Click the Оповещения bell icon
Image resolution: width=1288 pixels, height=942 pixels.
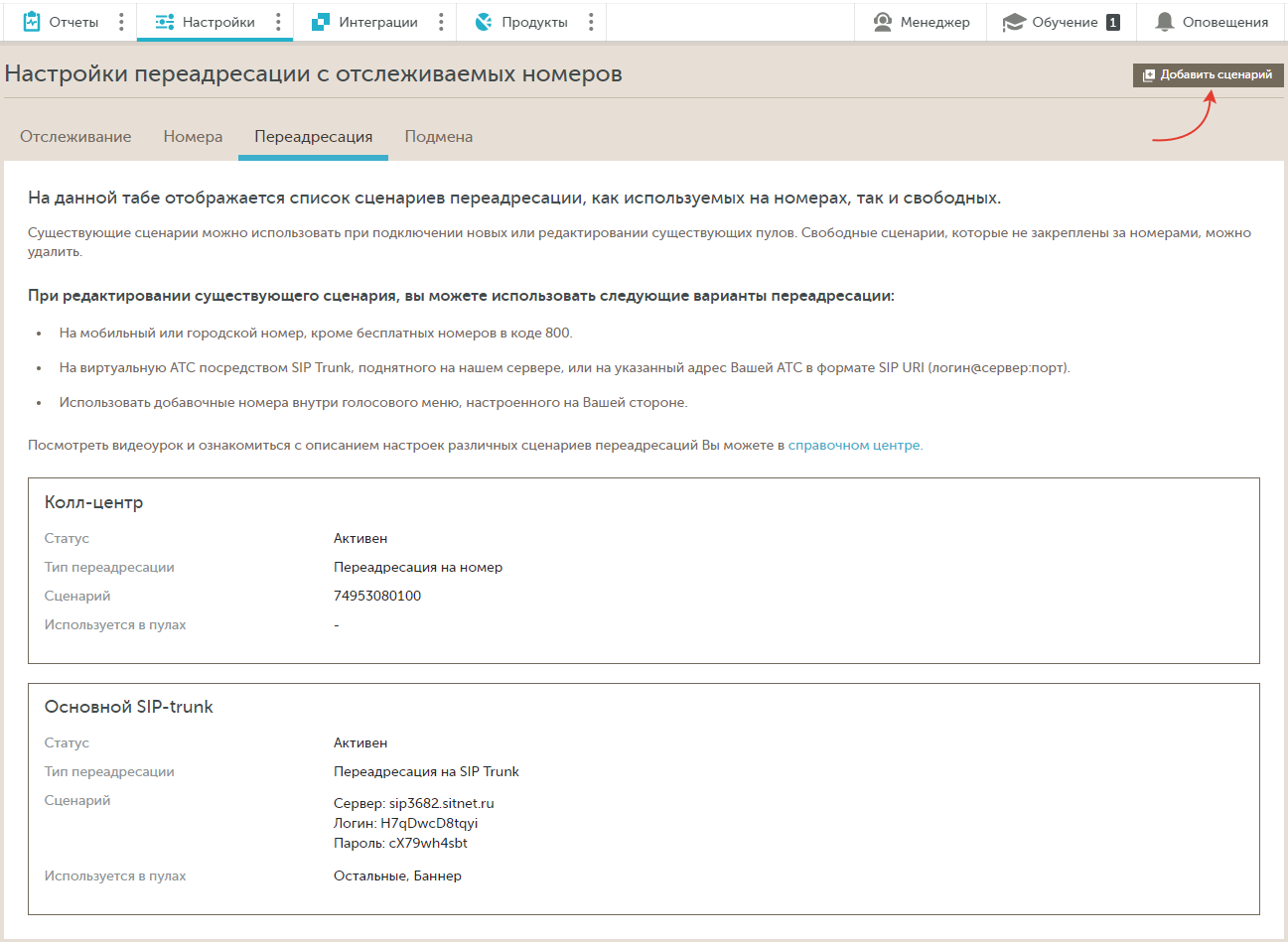click(1165, 22)
